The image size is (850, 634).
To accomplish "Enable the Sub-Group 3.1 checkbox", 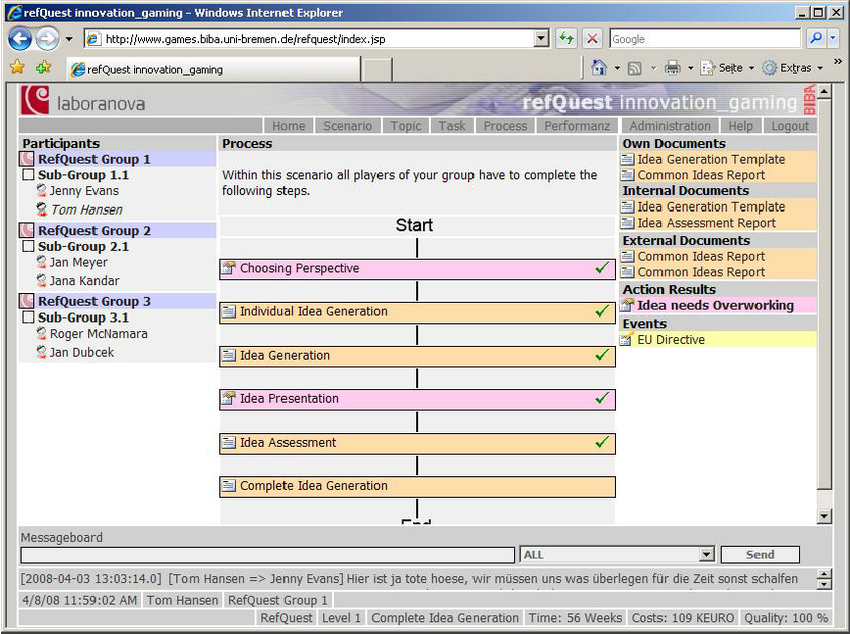I will pos(29,318).
